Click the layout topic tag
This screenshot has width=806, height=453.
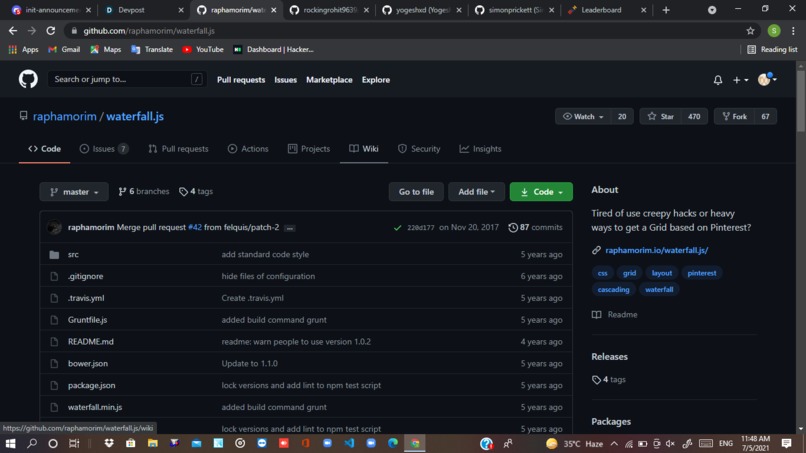tap(662, 273)
